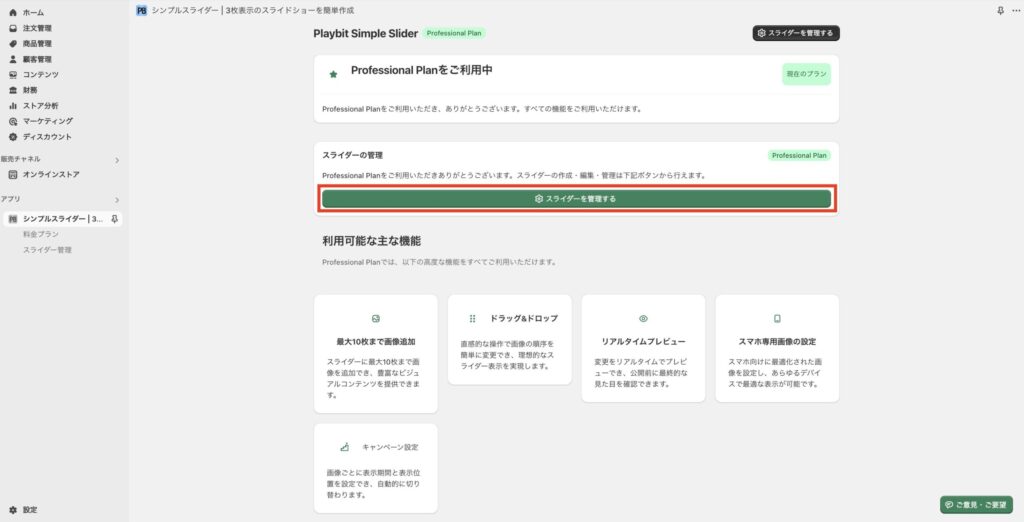Click the ドラッグ&ドロップ card title

click(524, 318)
